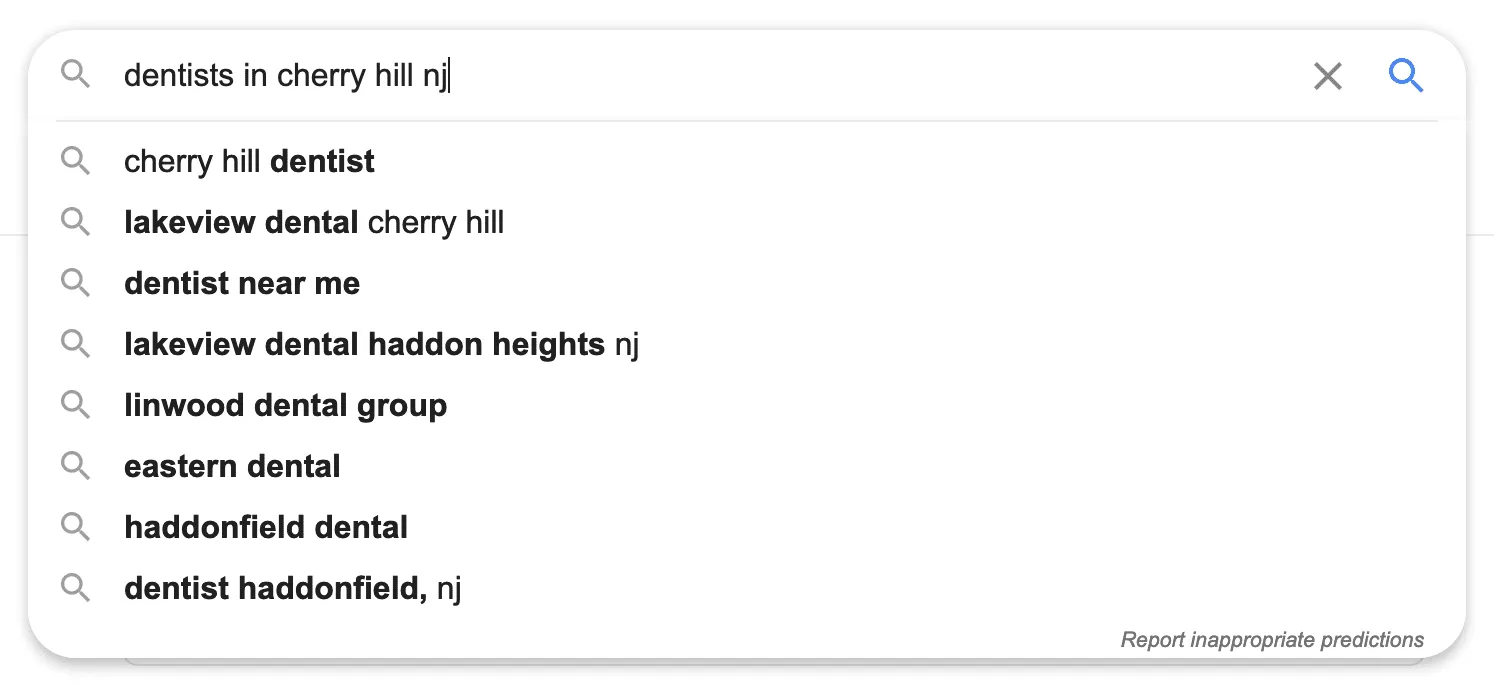The width and height of the screenshot is (1494, 692).
Task: Choose the 'dentist near me' suggestion
Action: coord(242,283)
